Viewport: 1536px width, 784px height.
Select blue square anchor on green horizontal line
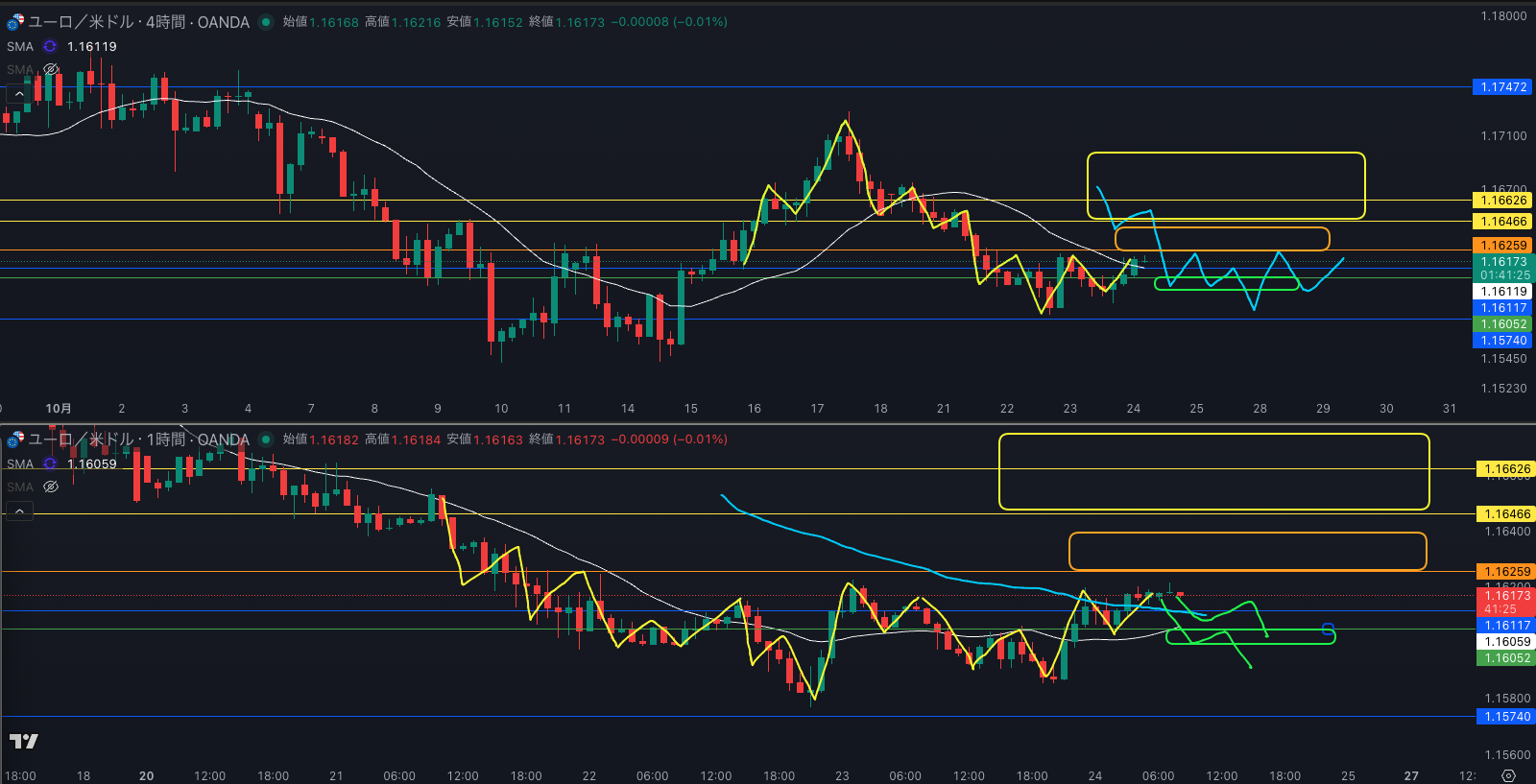click(x=1328, y=630)
